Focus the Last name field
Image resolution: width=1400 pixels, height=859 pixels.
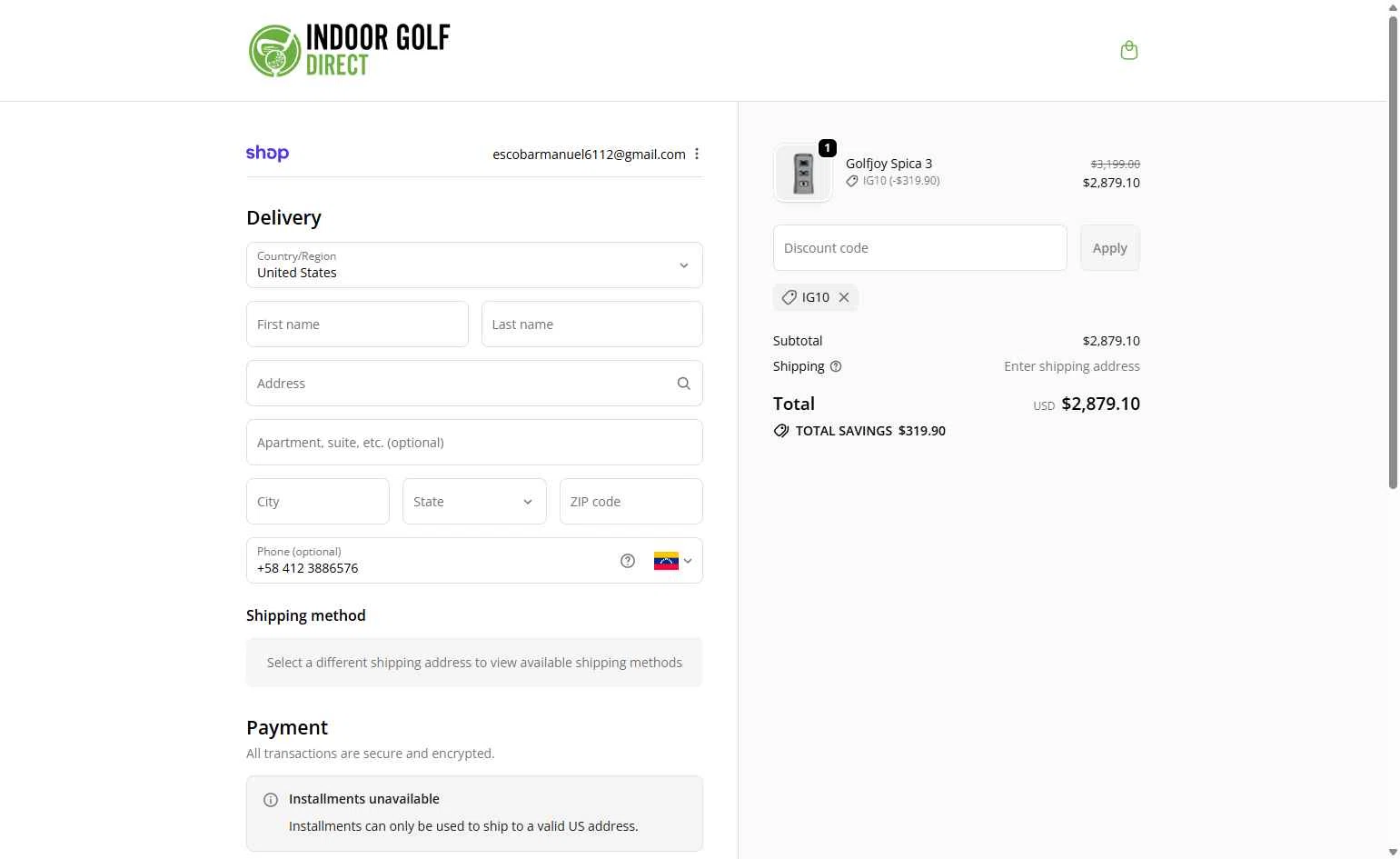[592, 325]
